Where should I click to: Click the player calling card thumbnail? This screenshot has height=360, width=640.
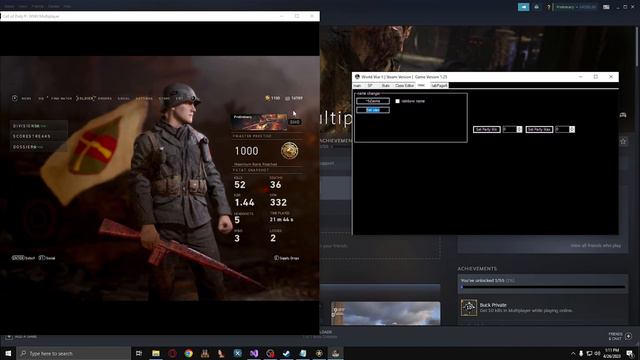259,122
